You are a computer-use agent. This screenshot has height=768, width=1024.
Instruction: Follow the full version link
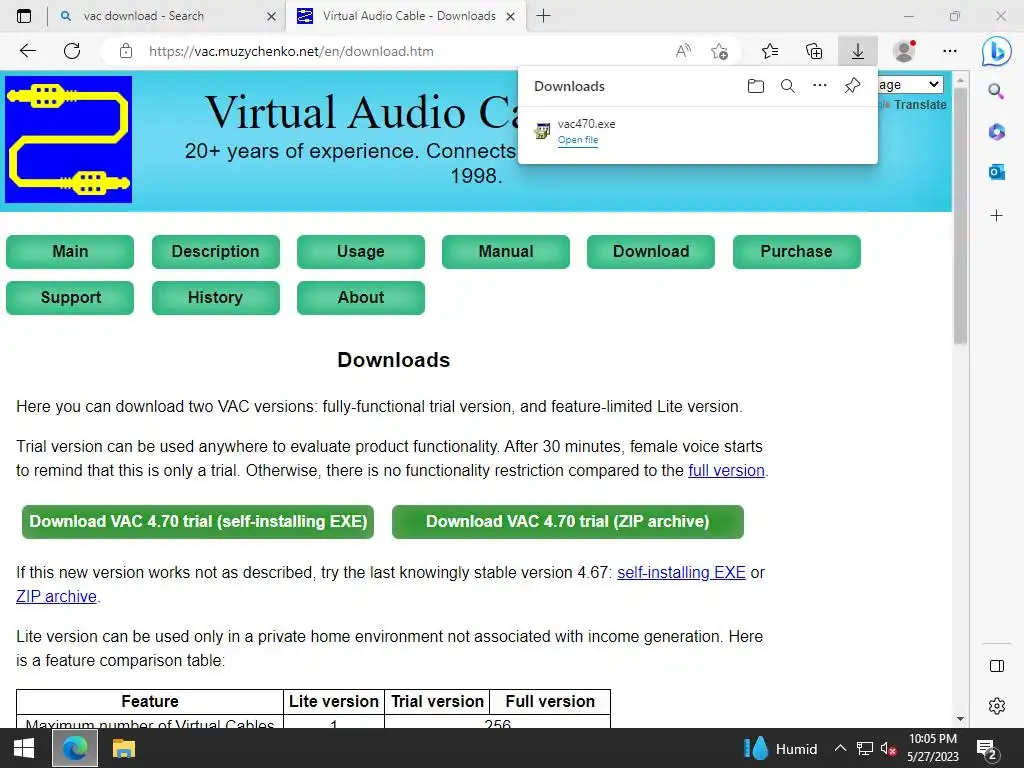726,470
